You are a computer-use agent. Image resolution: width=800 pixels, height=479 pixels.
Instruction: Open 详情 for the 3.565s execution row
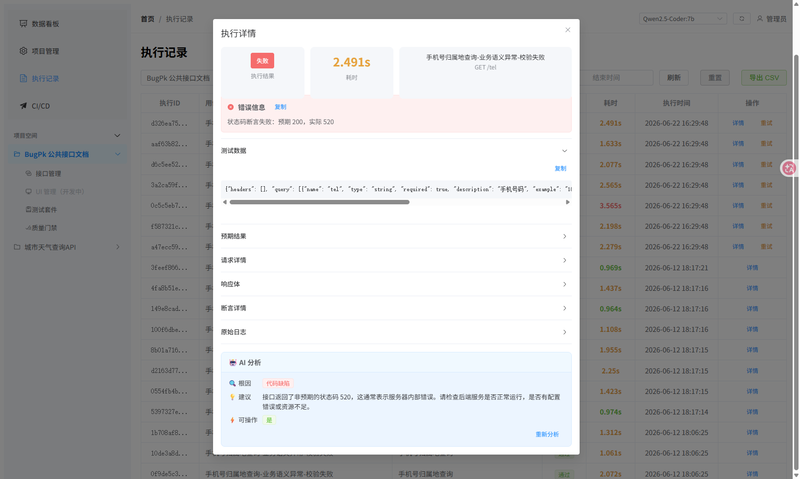tap(738, 206)
